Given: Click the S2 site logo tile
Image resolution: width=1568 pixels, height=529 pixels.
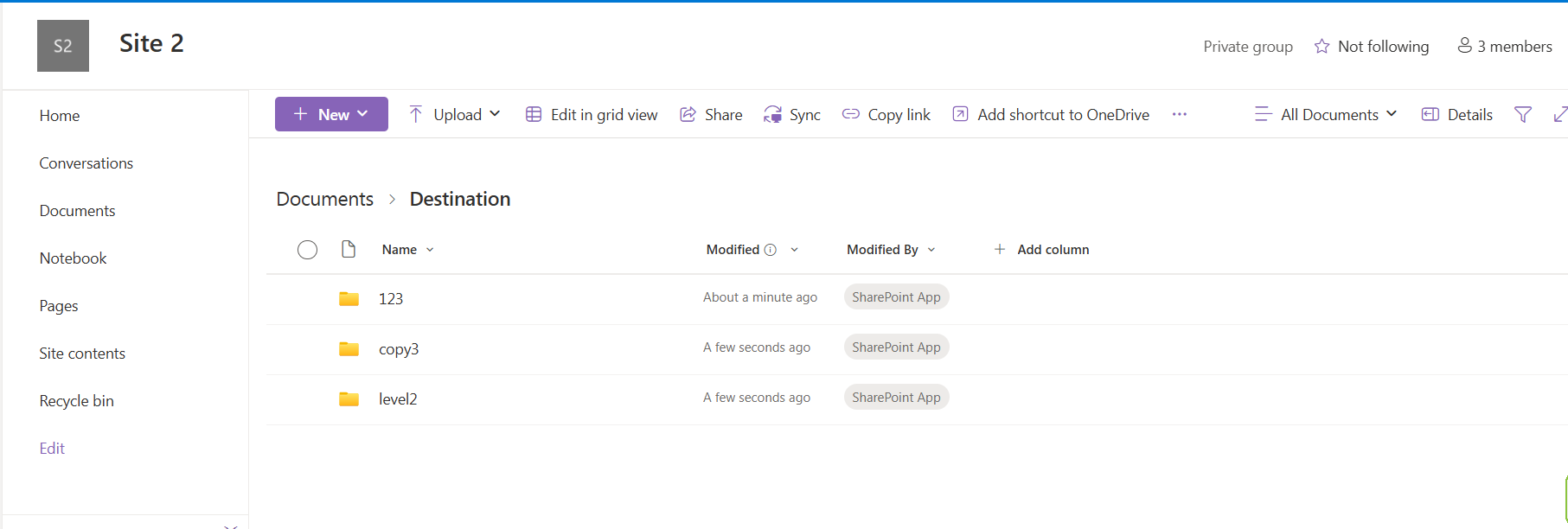Looking at the screenshot, I should tap(63, 46).
